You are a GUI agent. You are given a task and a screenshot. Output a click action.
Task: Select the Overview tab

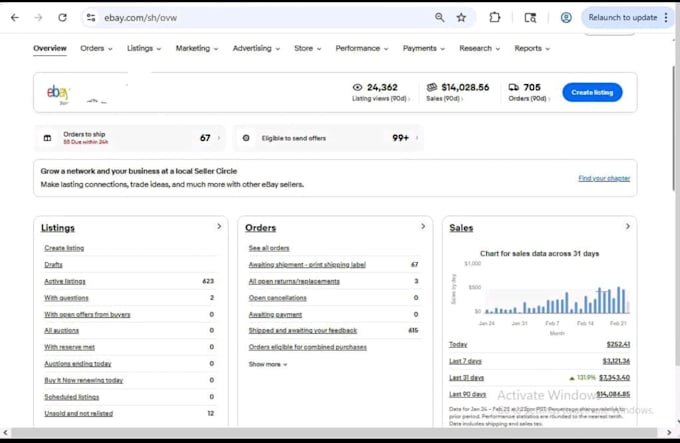tap(50, 48)
